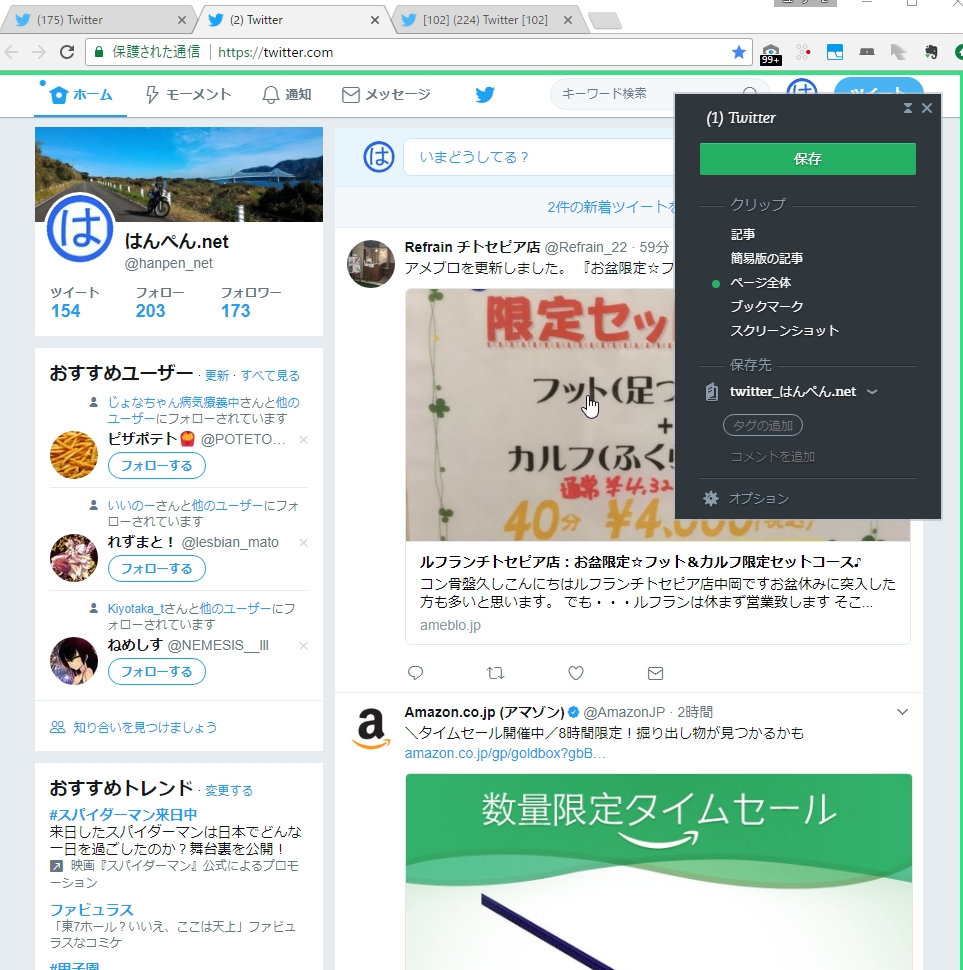963x970 pixels.
Task: Open the ピザポテト avatar
Action: pyautogui.click(x=74, y=455)
